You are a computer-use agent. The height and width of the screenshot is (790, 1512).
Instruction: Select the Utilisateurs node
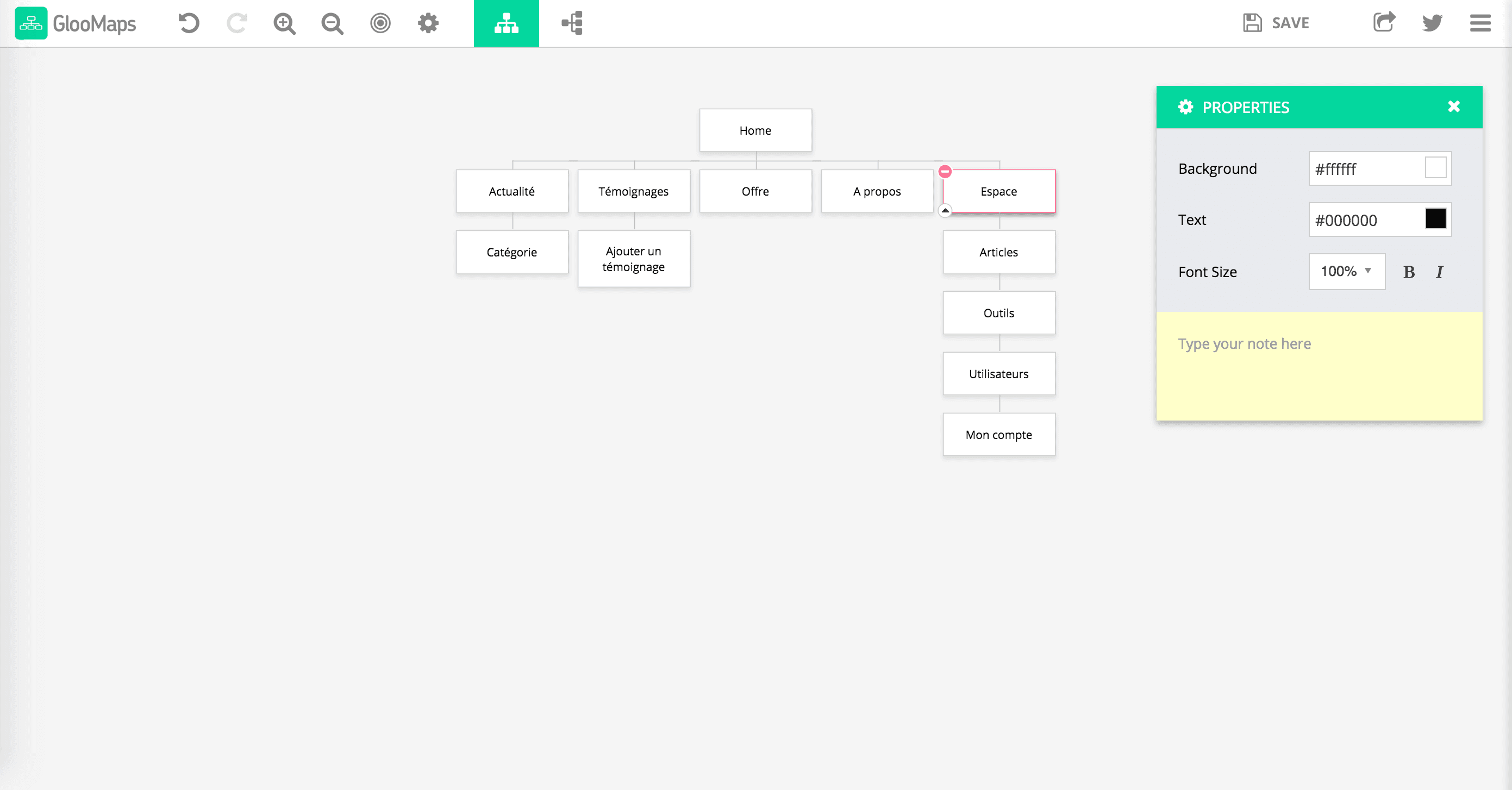coord(999,374)
